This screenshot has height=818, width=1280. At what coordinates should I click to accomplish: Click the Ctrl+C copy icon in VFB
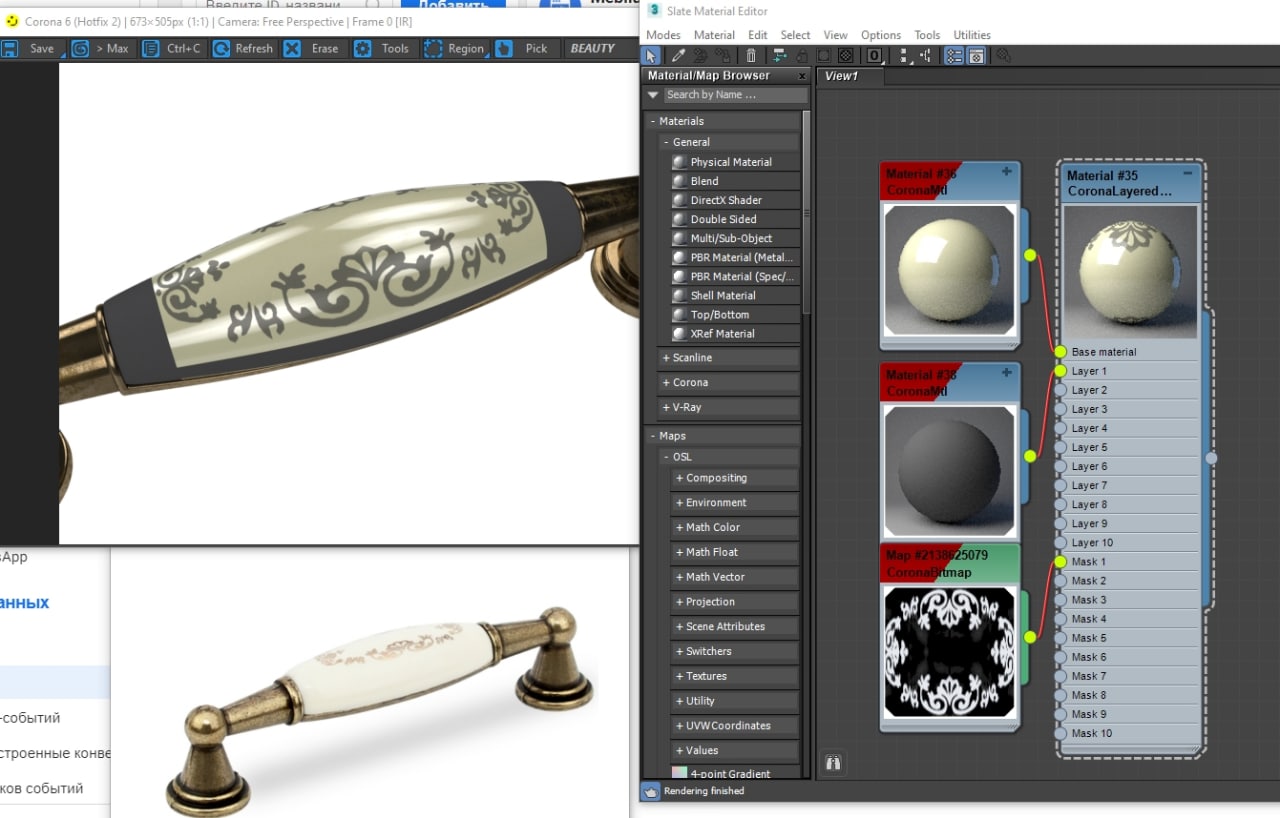point(150,48)
